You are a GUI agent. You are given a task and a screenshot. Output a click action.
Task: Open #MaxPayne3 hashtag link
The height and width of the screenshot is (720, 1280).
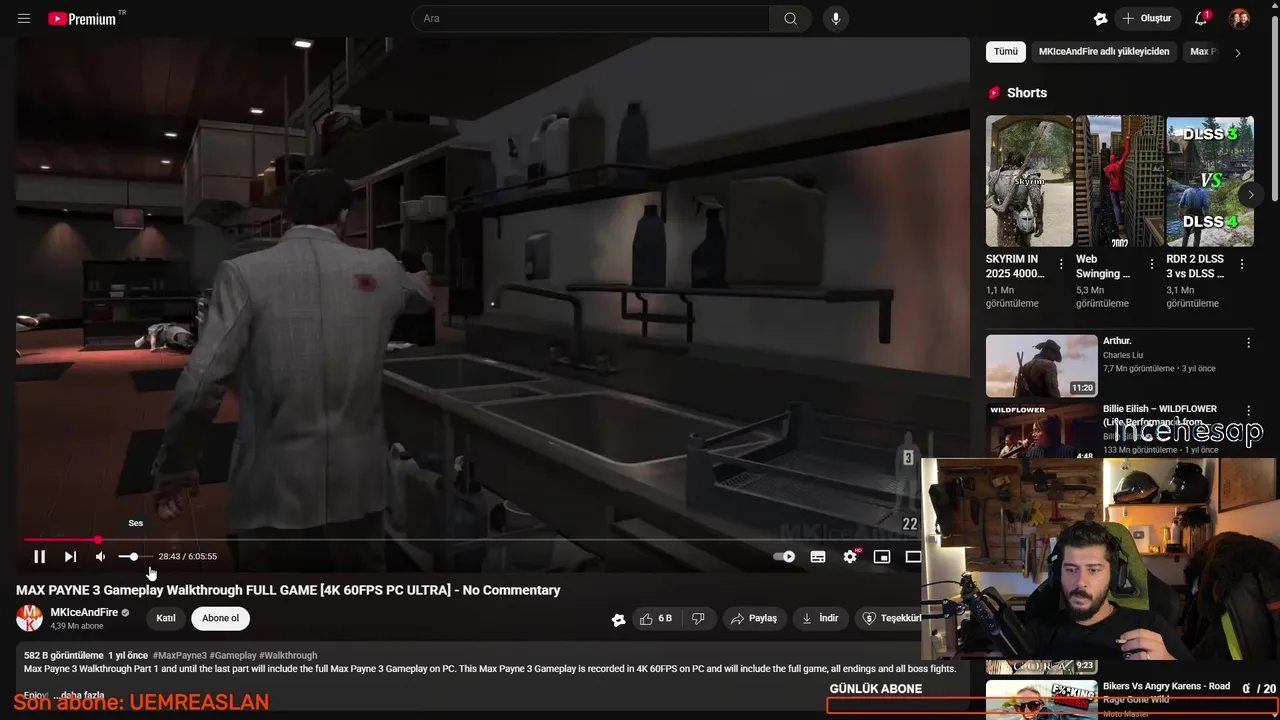[179, 655]
